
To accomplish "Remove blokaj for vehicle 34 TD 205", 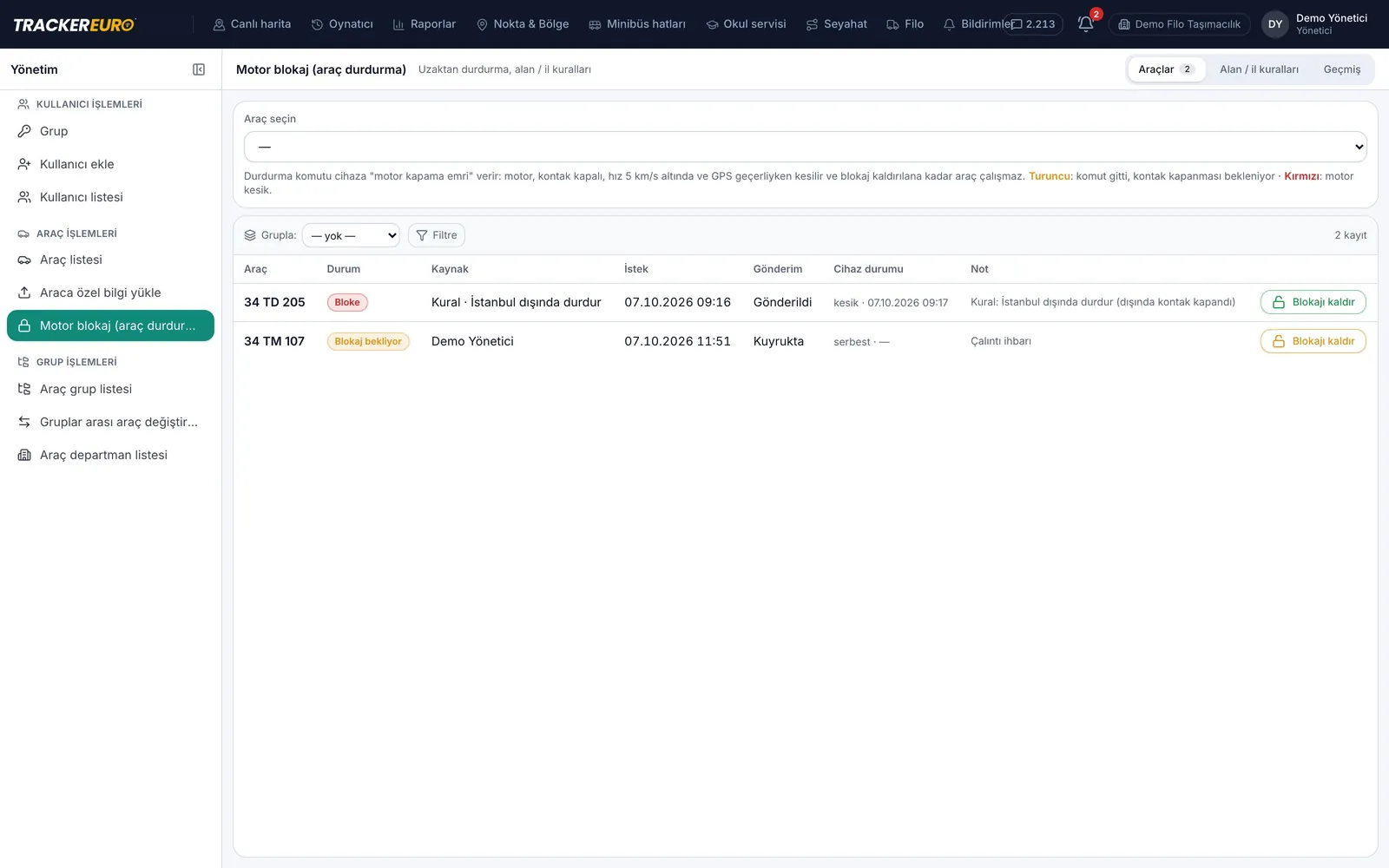I will [1313, 302].
